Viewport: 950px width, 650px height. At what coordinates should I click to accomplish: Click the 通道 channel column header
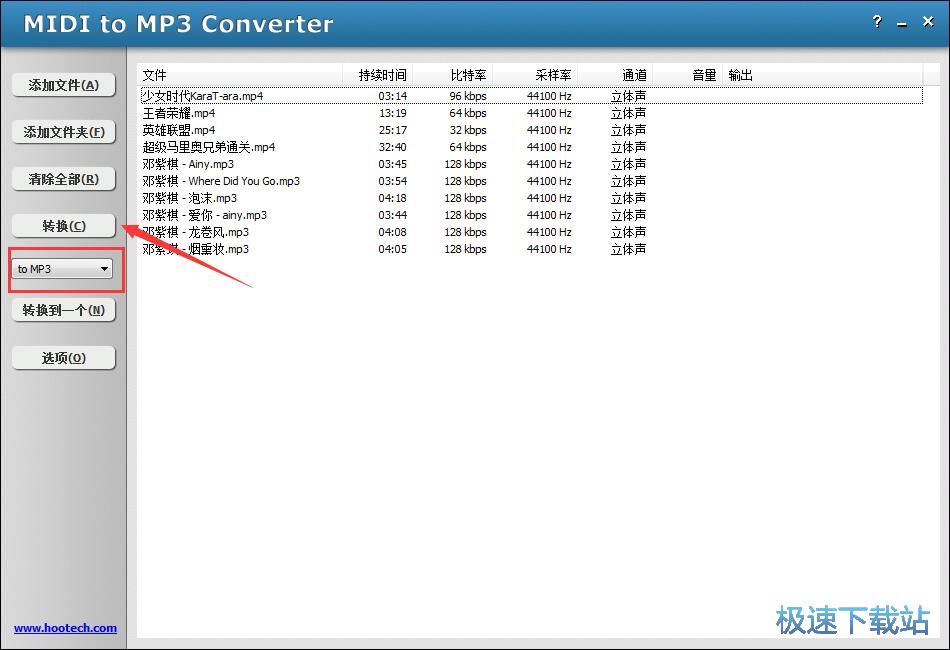click(x=633, y=74)
